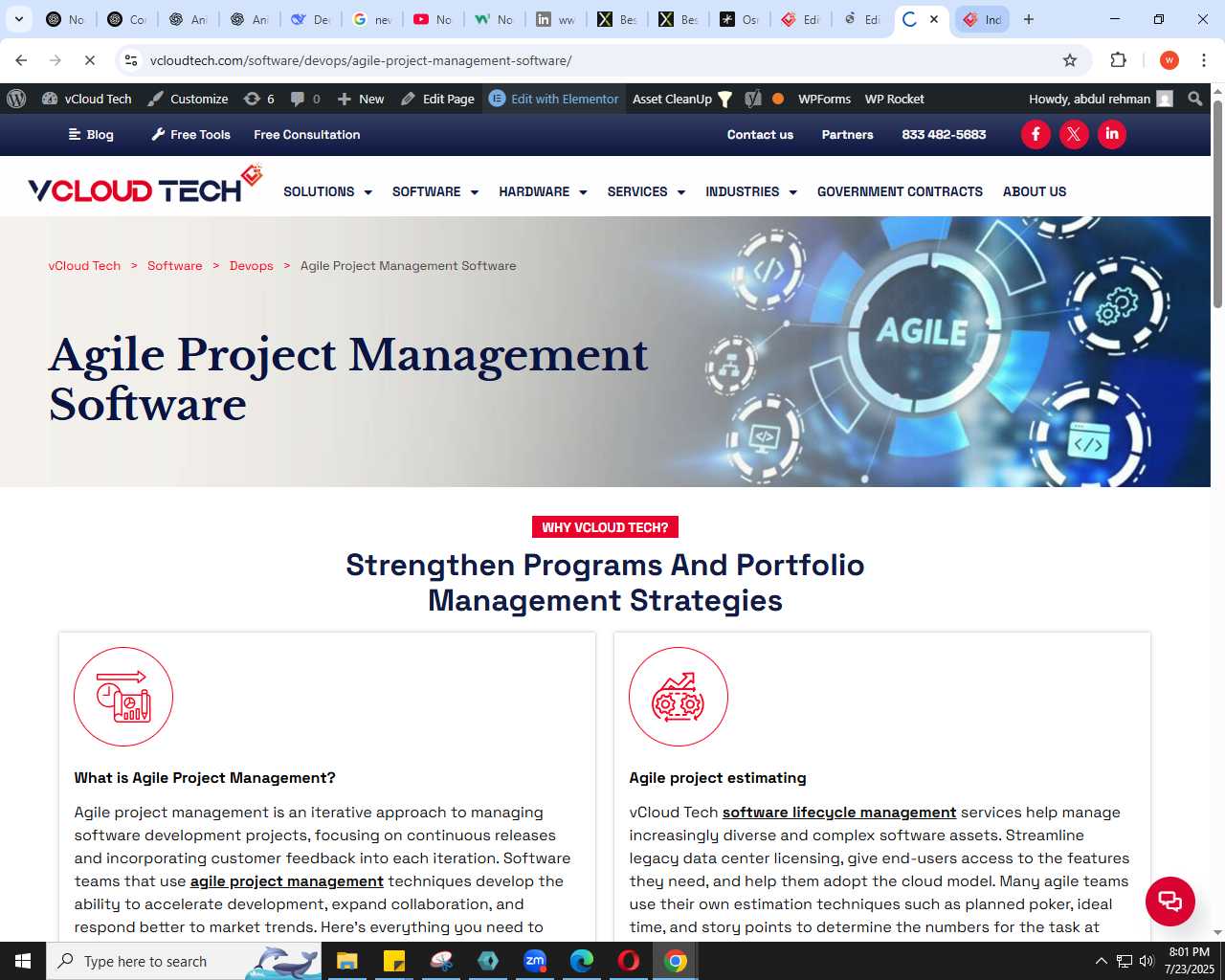The height and width of the screenshot is (980, 1225).
Task: Click the Yoast SEO icon in admin bar
Action: (753, 99)
